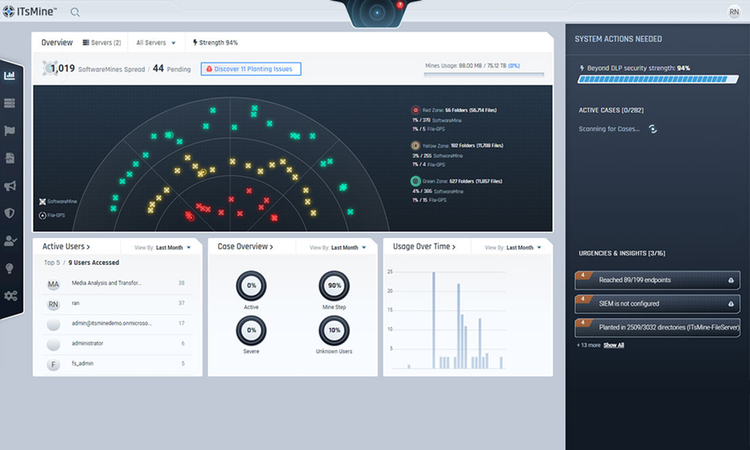The width and height of the screenshot is (750, 450).
Task: Select the administrator user row
Action: 117,344
